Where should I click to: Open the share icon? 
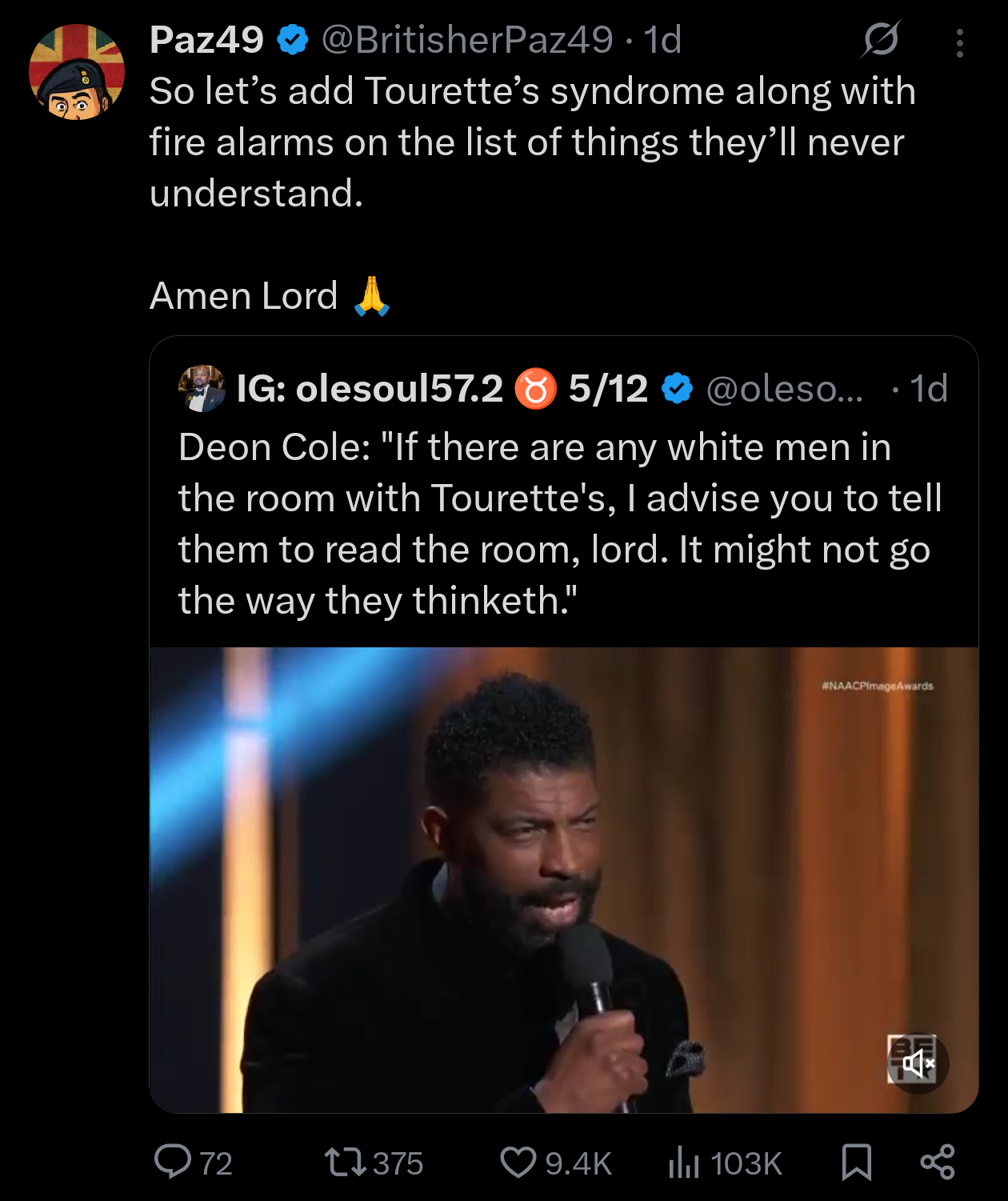(x=937, y=1162)
